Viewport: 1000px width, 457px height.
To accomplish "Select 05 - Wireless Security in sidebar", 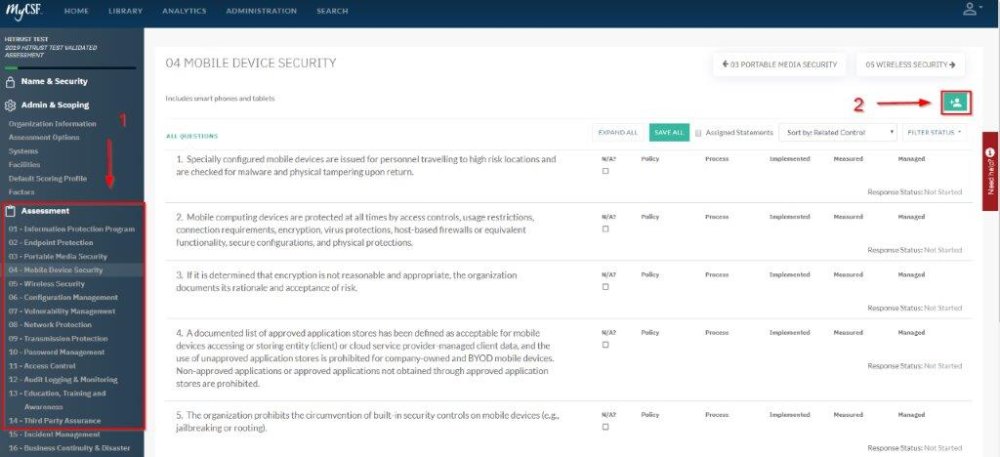I will (x=48, y=283).
